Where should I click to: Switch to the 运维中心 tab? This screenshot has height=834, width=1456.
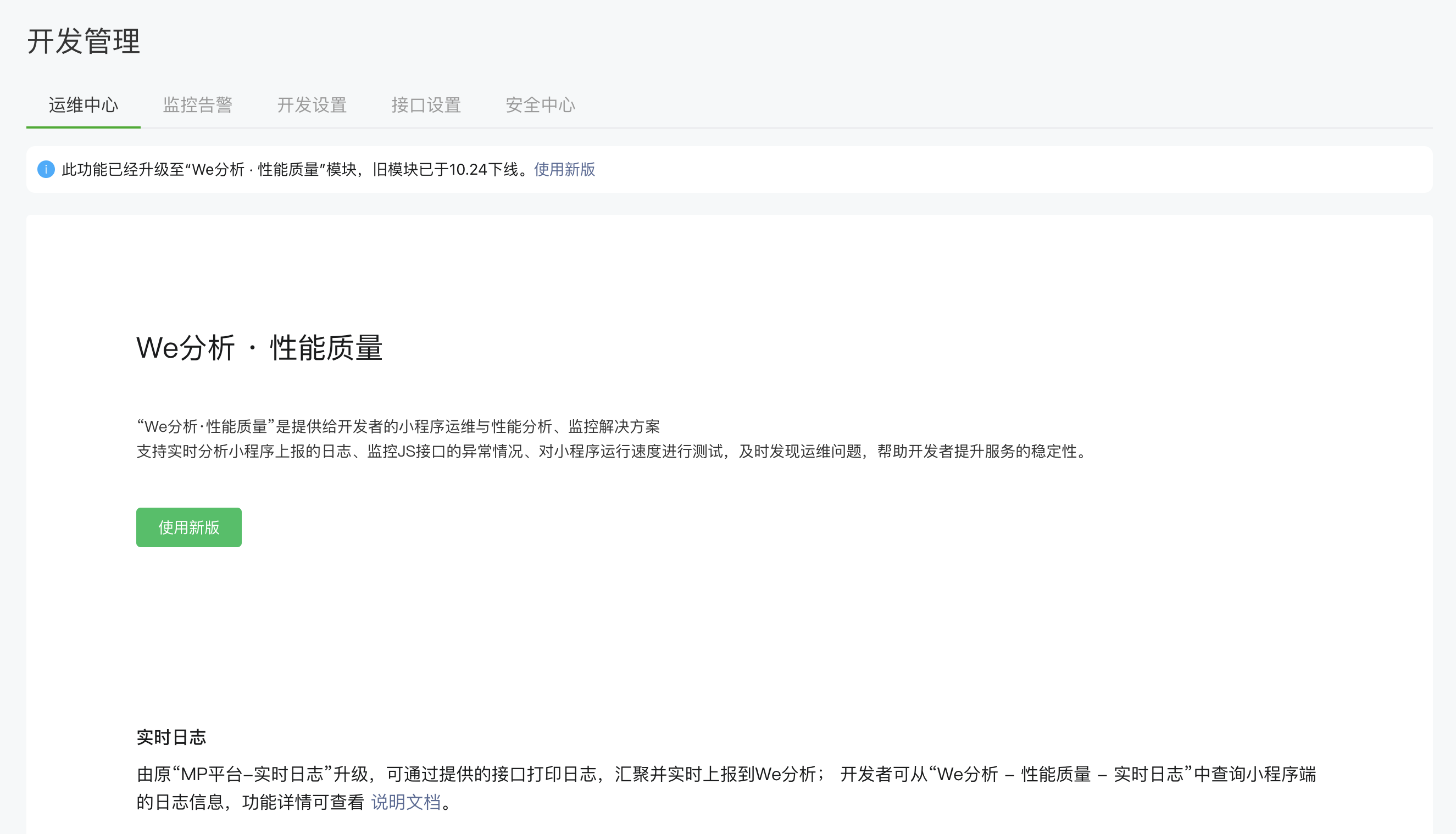[84, 105]
